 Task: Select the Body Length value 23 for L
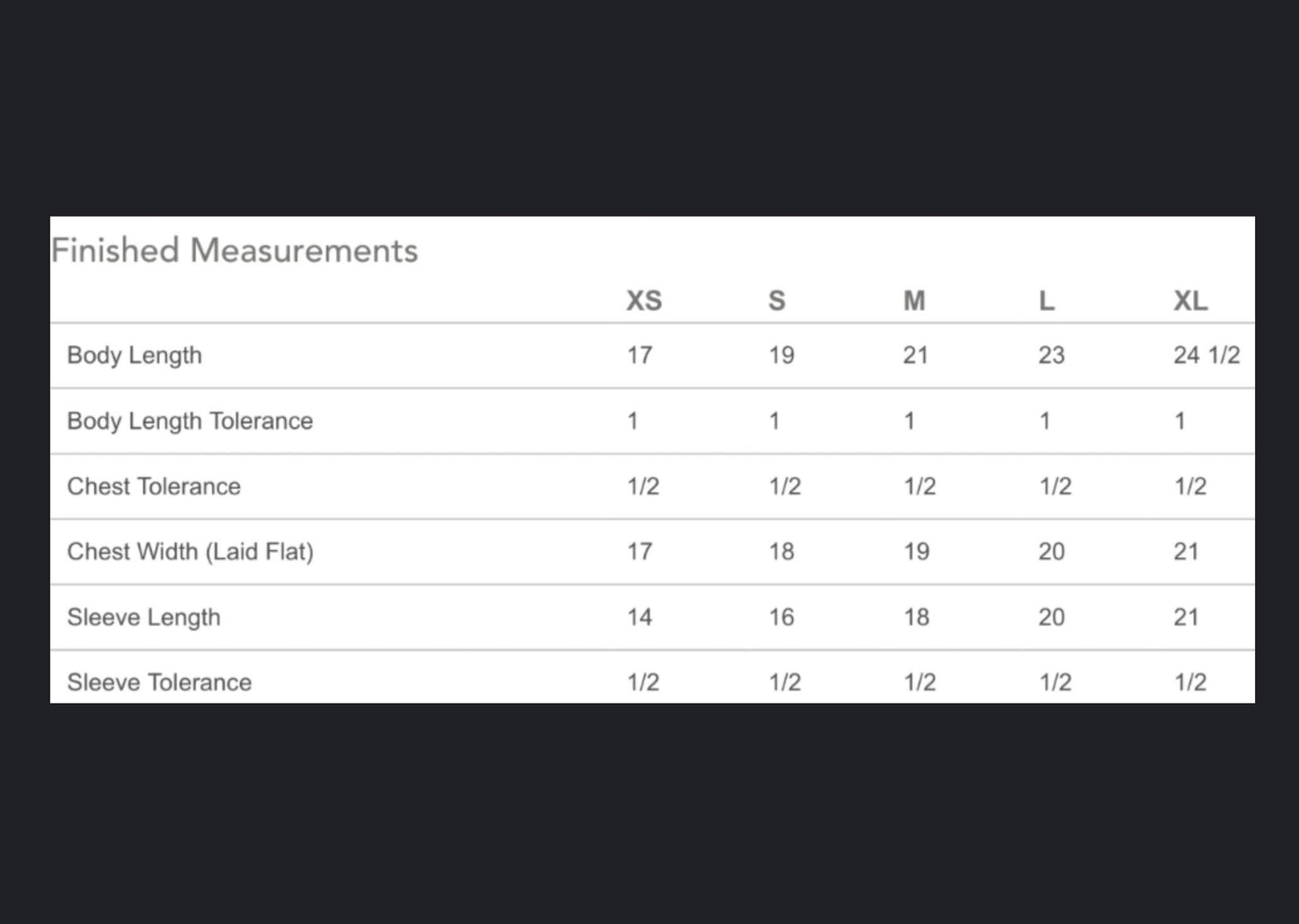click(x=1051, y=355)
